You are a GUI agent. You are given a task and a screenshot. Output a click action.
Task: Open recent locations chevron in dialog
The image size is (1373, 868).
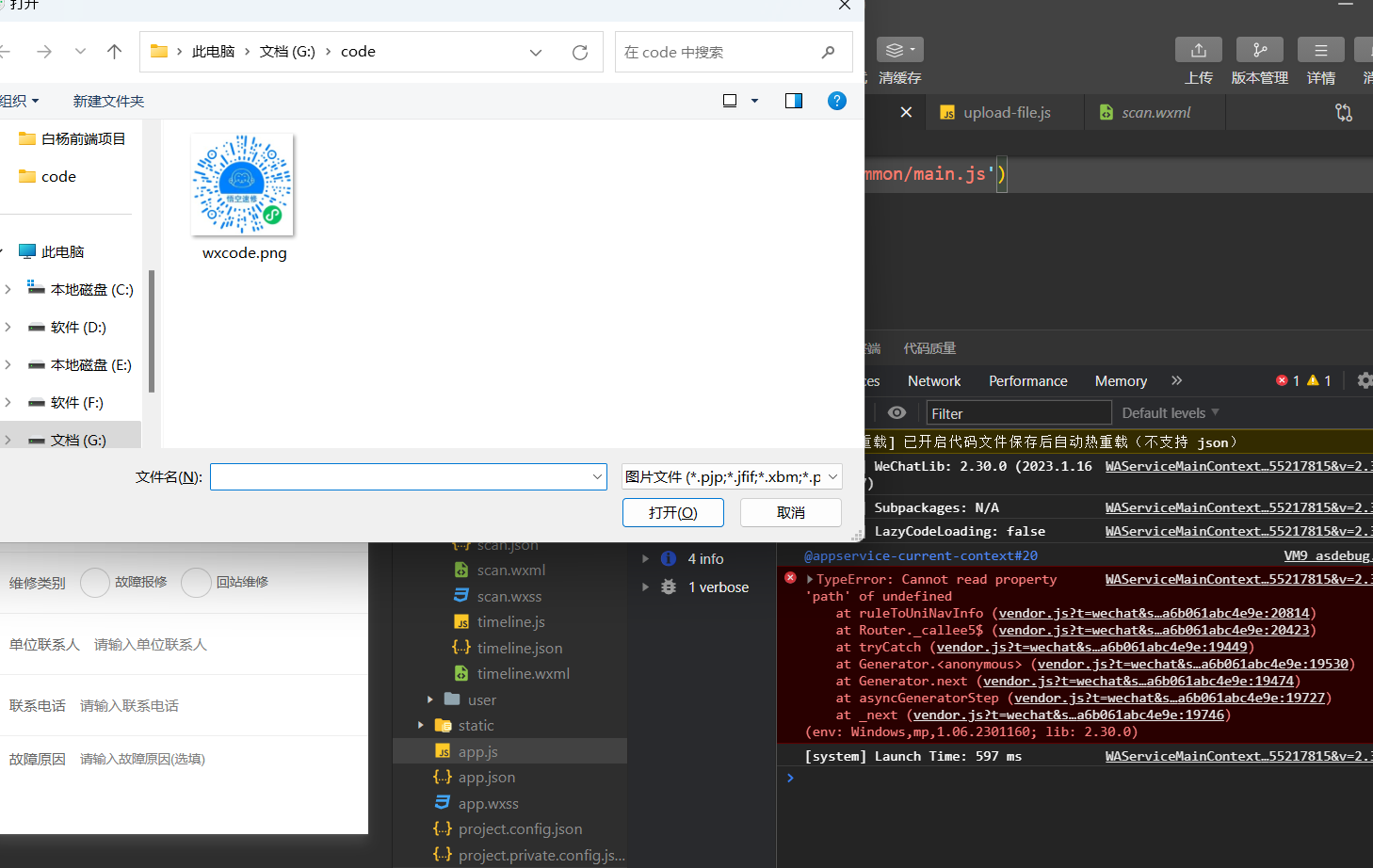point(80,52)
